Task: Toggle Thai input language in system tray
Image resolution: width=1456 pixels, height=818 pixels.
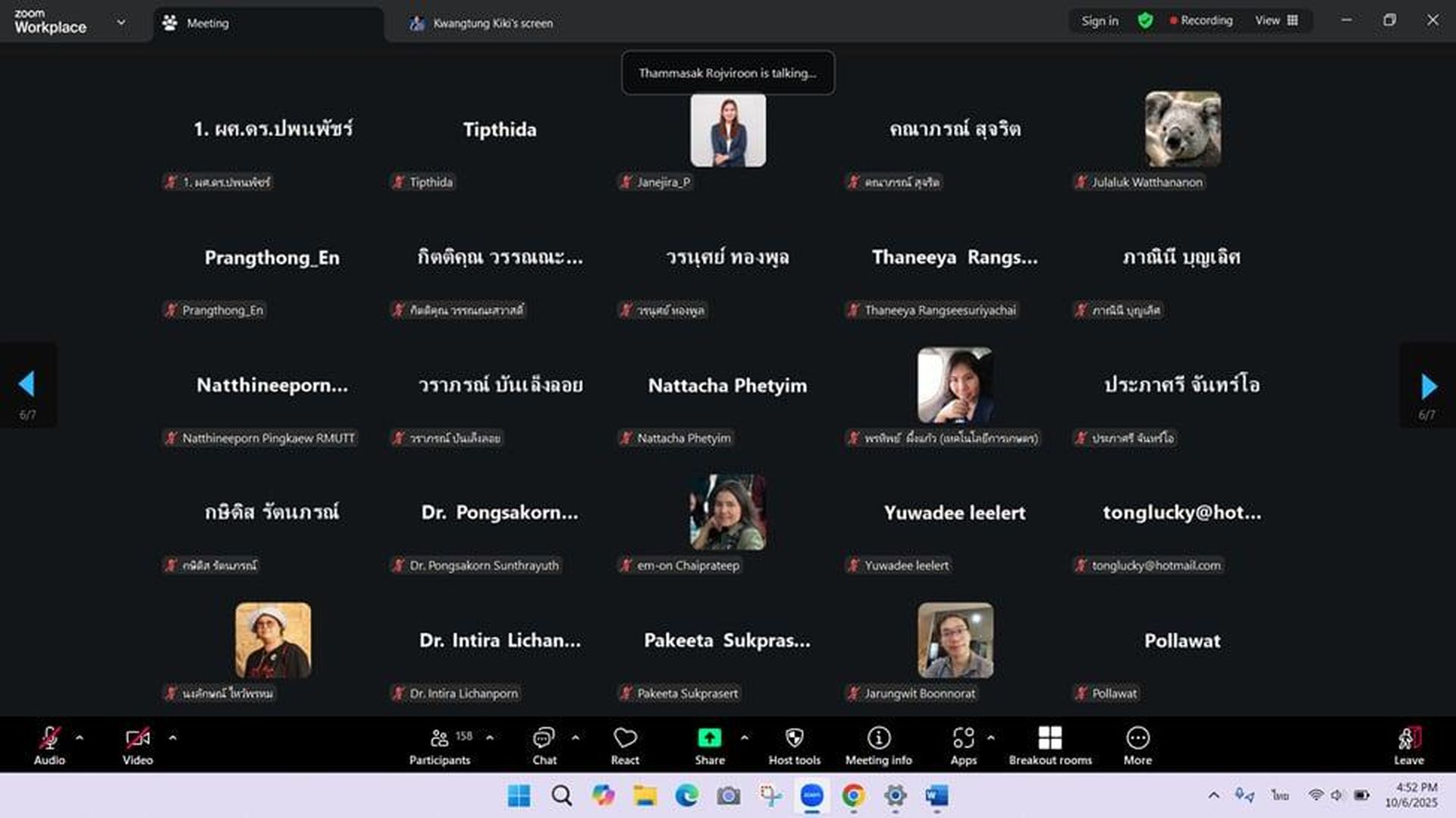Action: pos(1280,795)
